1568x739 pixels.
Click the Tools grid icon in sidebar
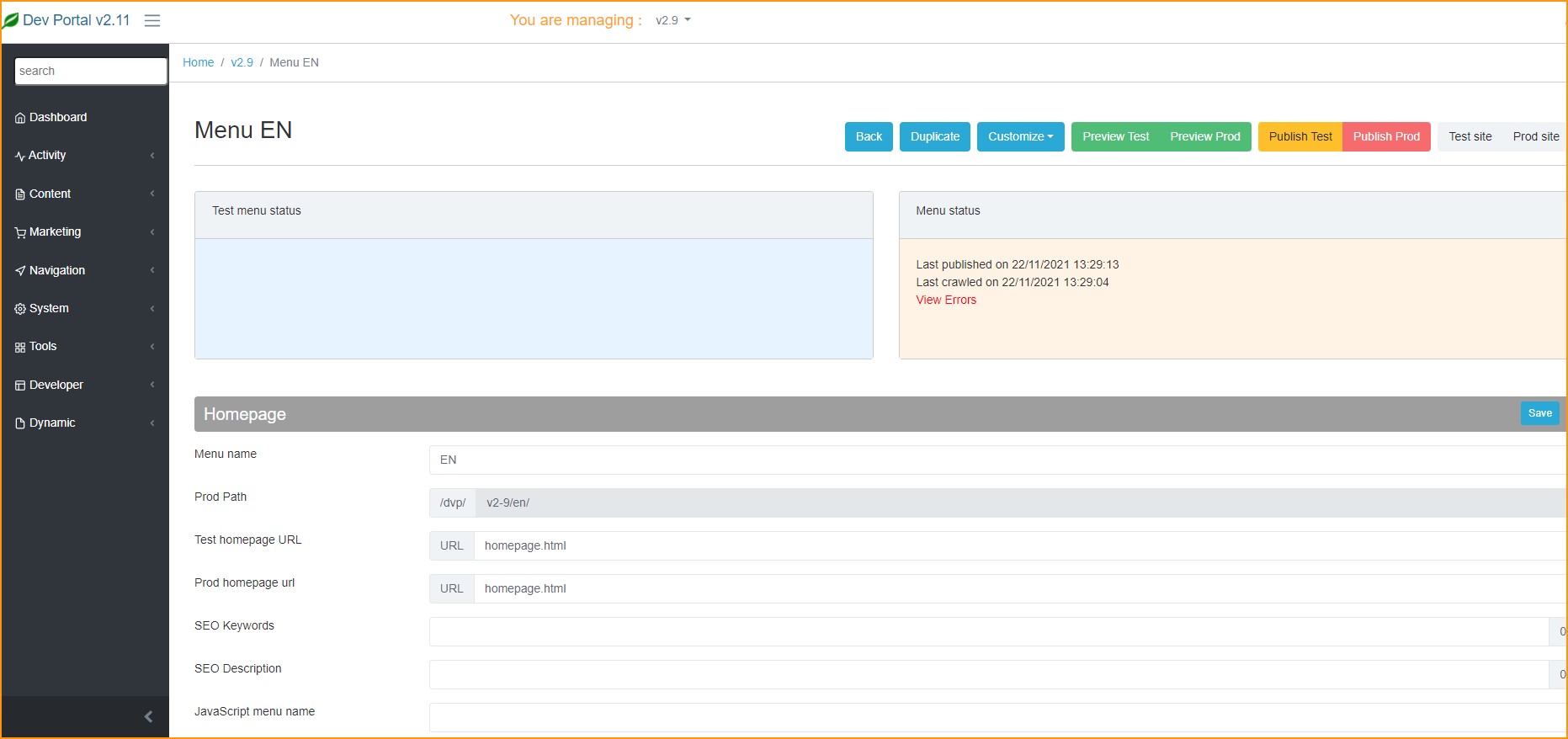(x=20, y=347)
